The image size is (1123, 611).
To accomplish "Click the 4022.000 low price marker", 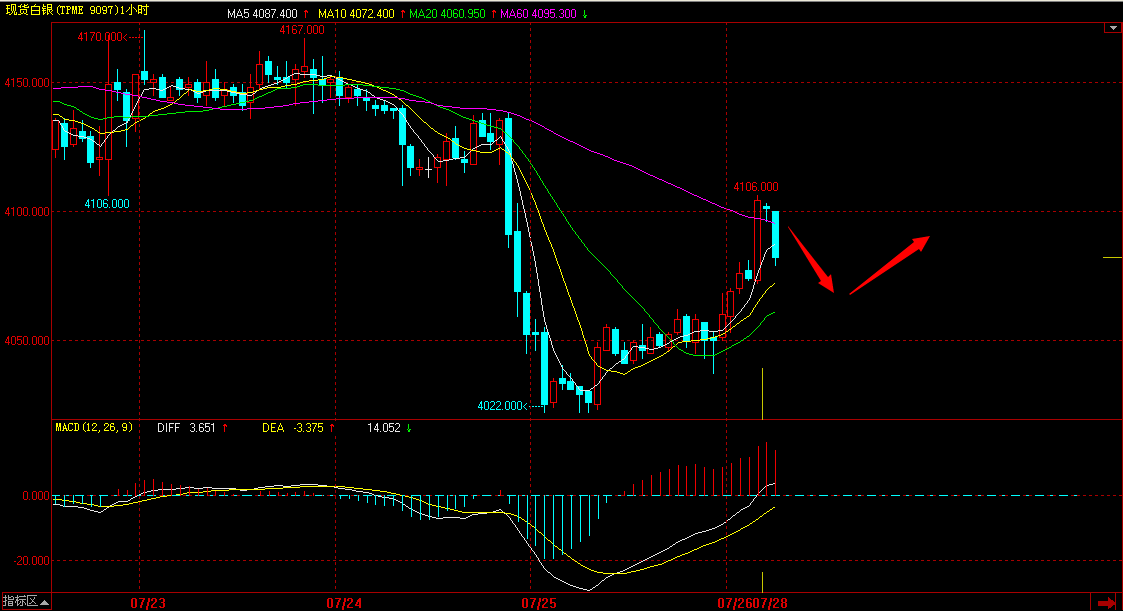I will click(503, 406).
